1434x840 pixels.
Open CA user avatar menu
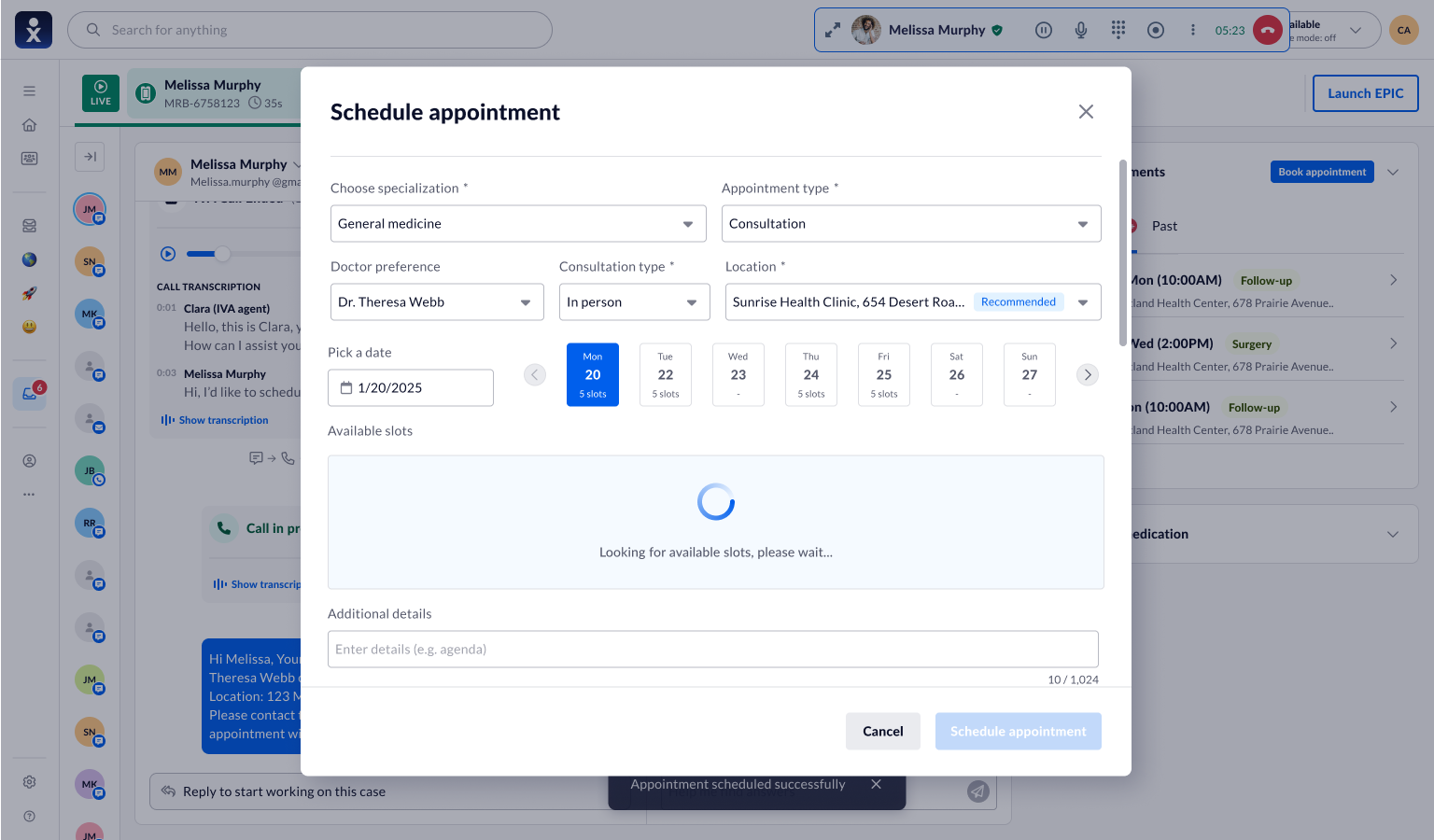(1404, 30)
